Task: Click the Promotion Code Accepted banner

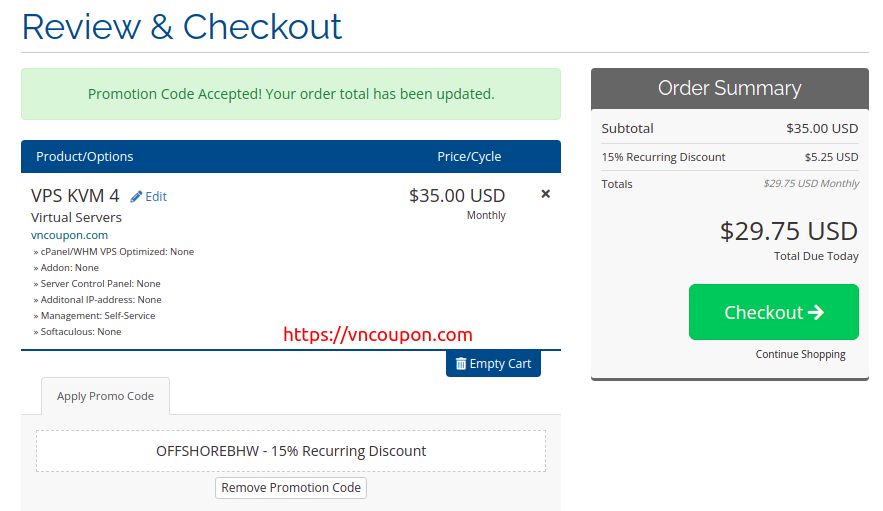Action: [x=291, y=94]
